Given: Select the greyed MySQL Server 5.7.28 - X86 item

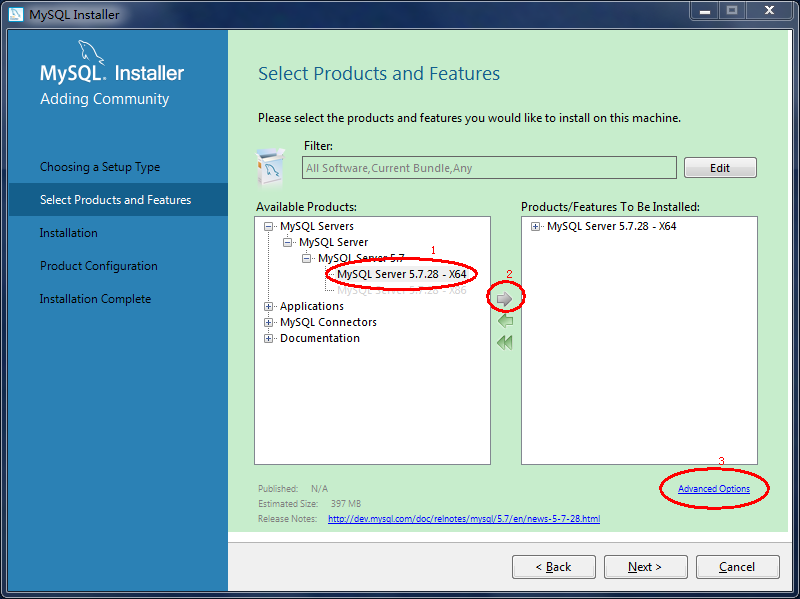Looking at the screenshot, I should (402, 290).
